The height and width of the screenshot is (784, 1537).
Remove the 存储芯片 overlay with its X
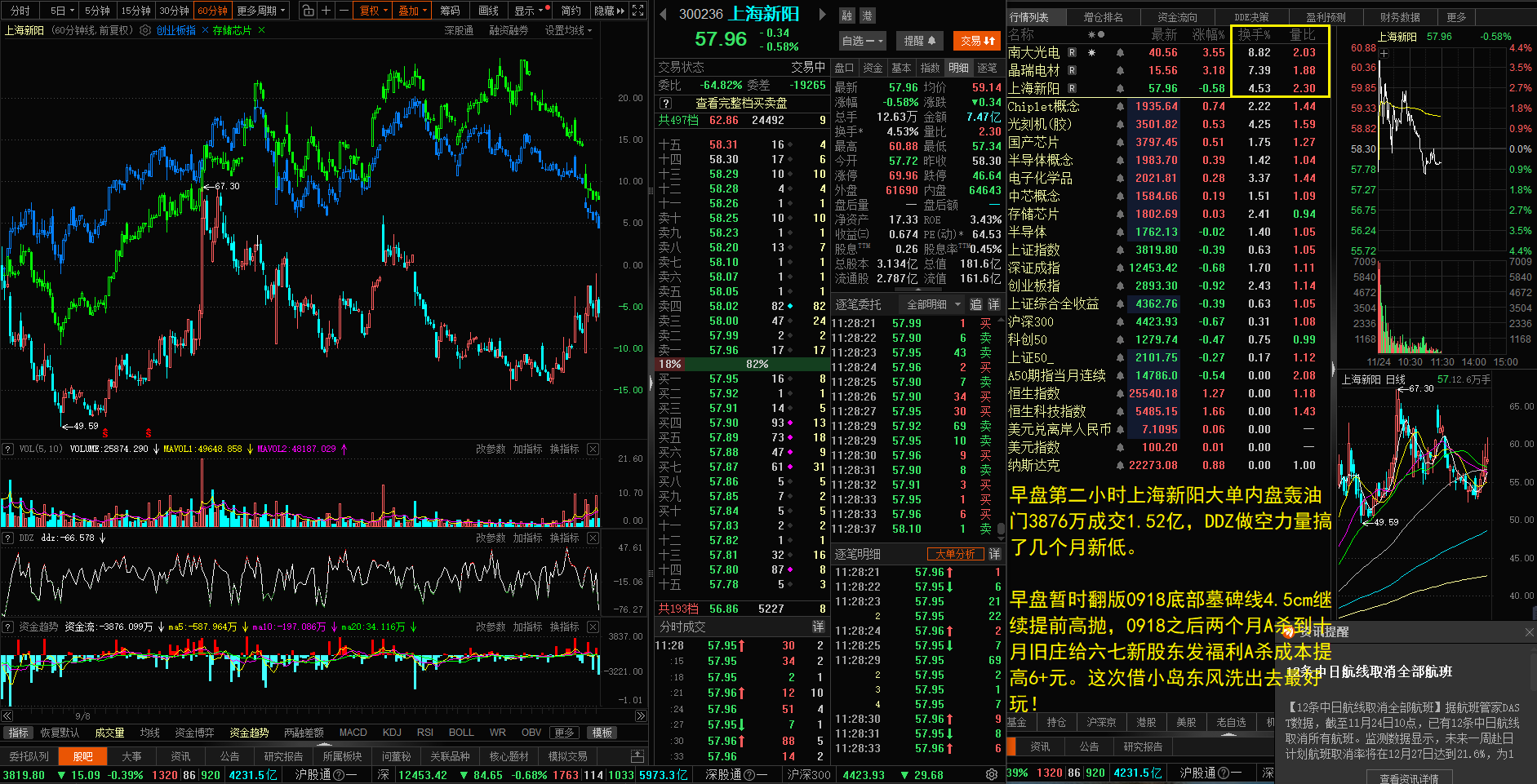[261, 30]
